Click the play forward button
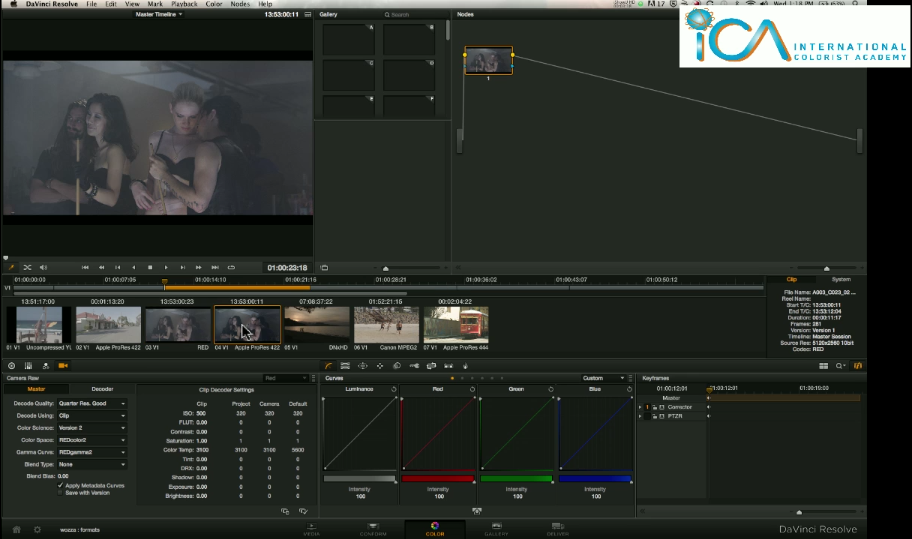The height and width of the screenshot is (539, 912). point(166,267)
